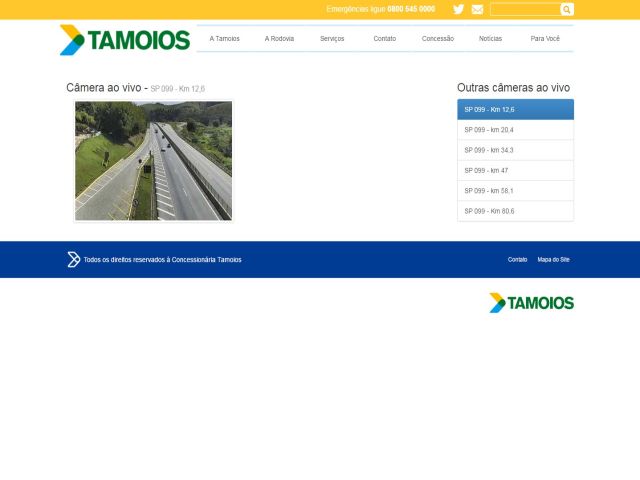Open the A Rodovia menu
Viewport: 640px width, 480px height.
[x=279, y=39]
